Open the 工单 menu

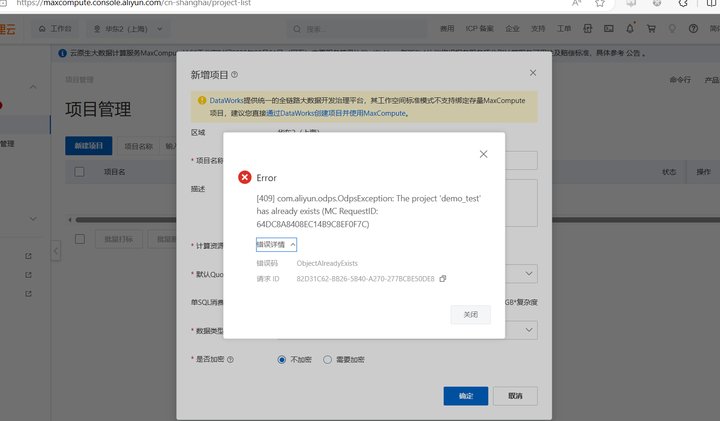pos(563,28)
